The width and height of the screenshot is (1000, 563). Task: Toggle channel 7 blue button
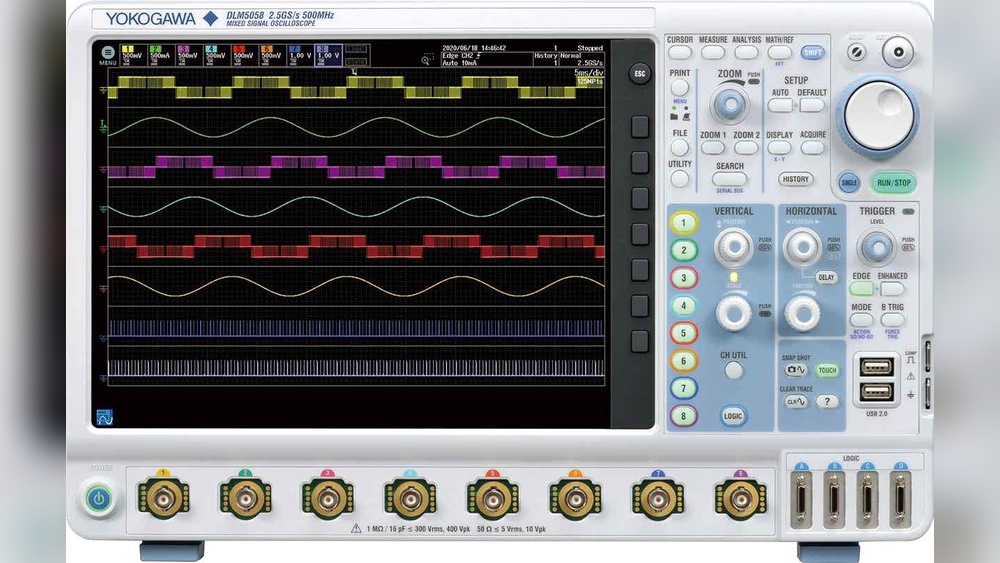click(x=684, y=388)
